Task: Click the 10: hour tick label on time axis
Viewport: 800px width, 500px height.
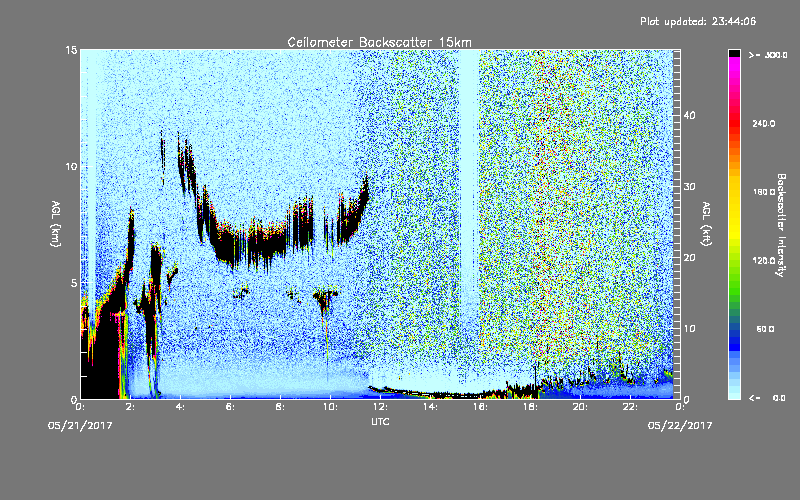Action: coord(330,407)
